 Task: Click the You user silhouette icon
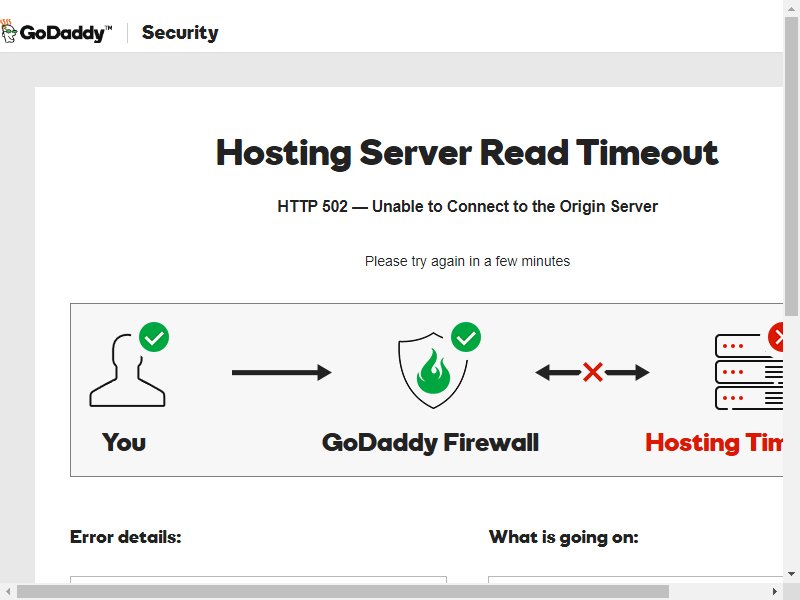[x=128, y=370]
